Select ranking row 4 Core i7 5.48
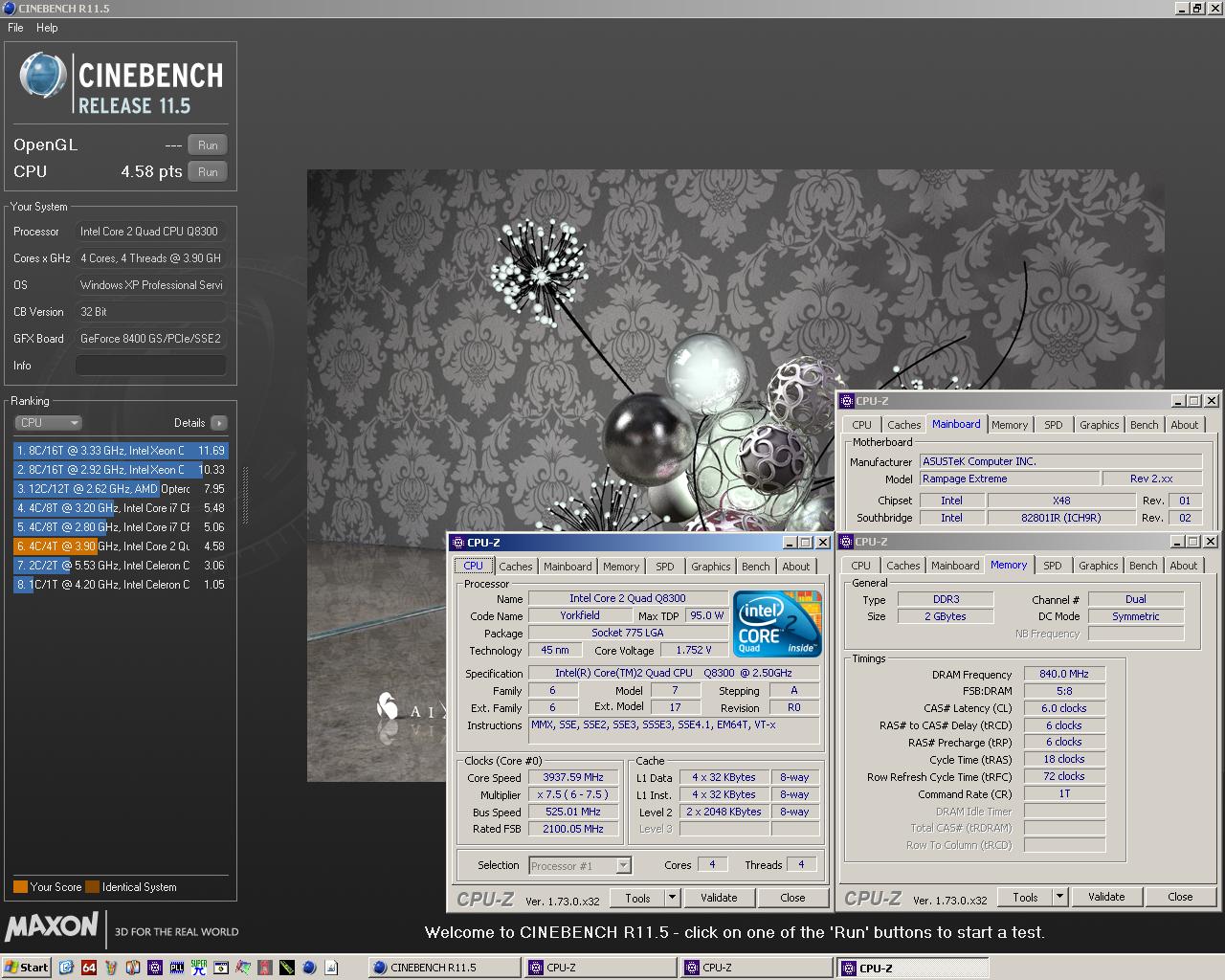Image resolution: width=1225 pixels, height=980 pixels. (121, 508)
